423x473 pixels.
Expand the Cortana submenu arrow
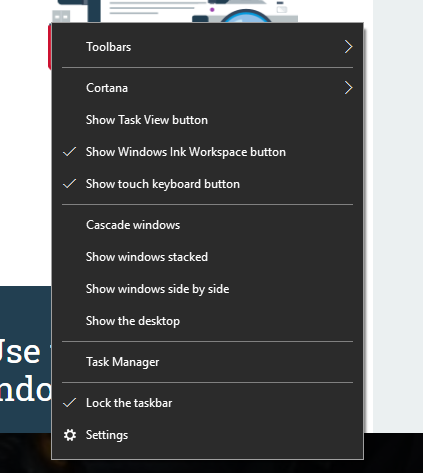pos(348,88)
